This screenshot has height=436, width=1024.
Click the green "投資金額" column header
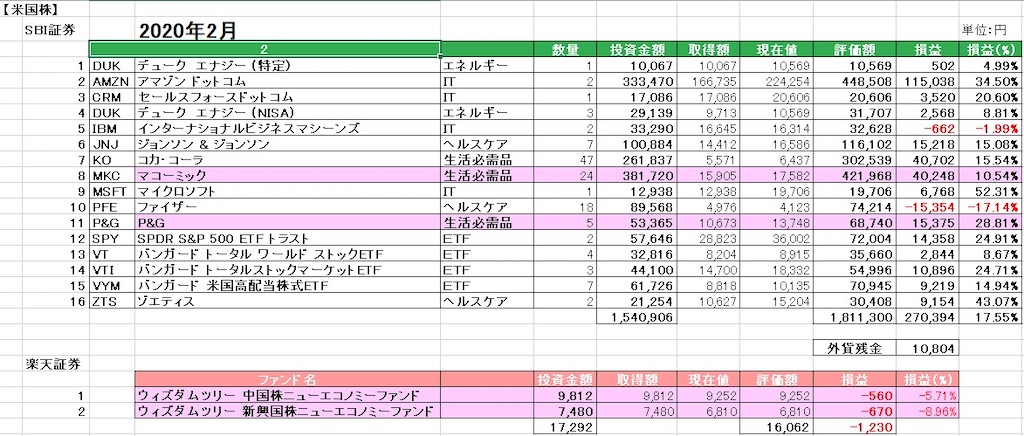coord(637,50)
